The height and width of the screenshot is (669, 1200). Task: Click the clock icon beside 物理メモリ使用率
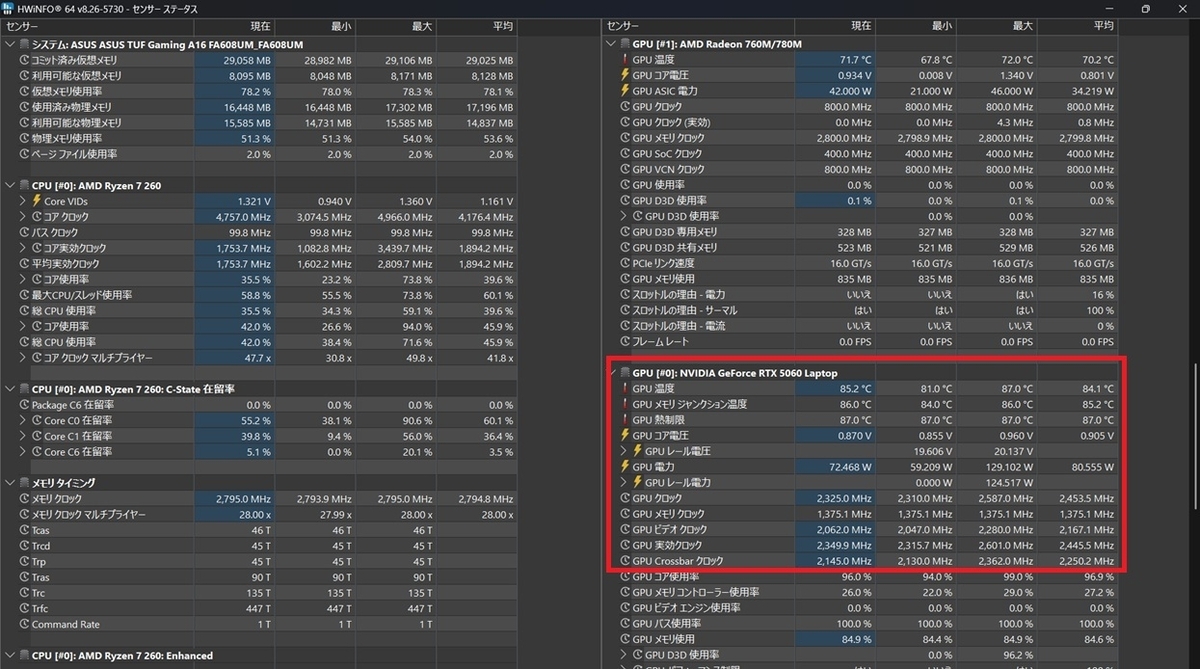point(23,138)
